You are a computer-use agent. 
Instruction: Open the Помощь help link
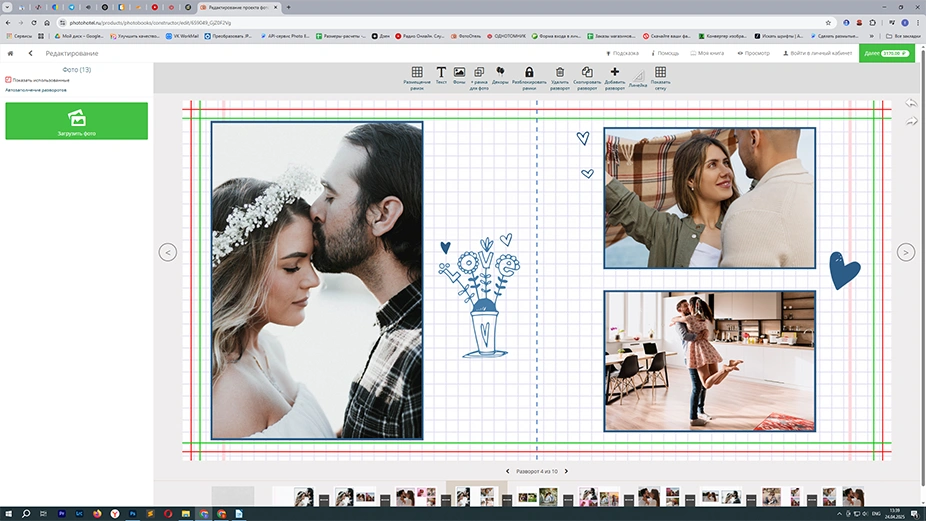(665, 53)
